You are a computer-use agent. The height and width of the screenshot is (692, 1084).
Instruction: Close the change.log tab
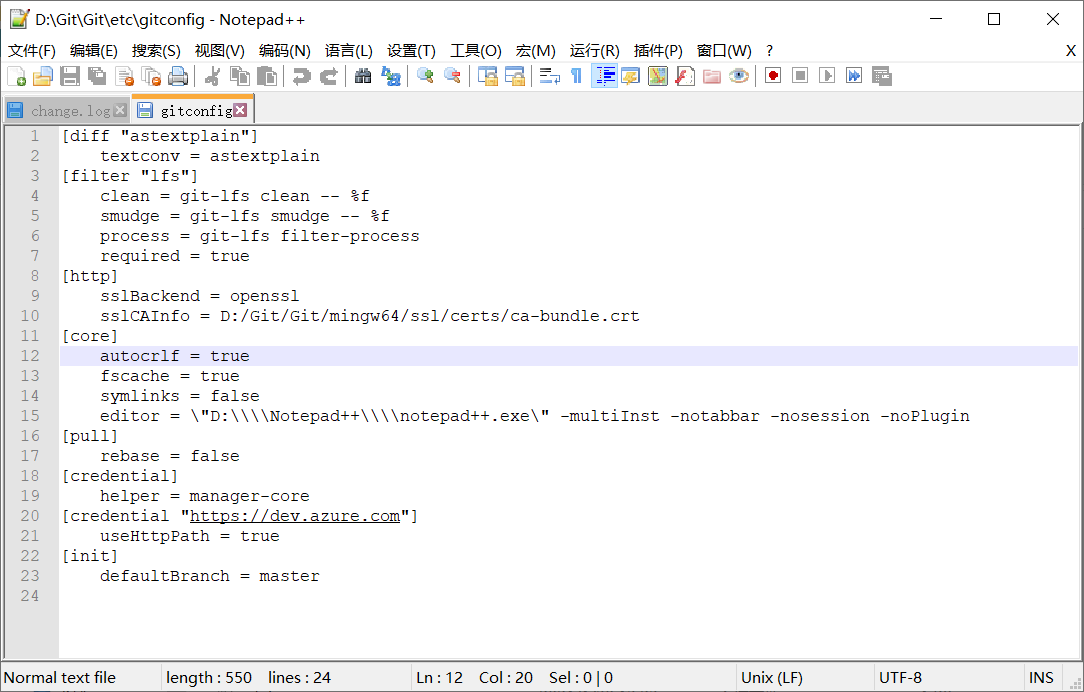(120, 110)
